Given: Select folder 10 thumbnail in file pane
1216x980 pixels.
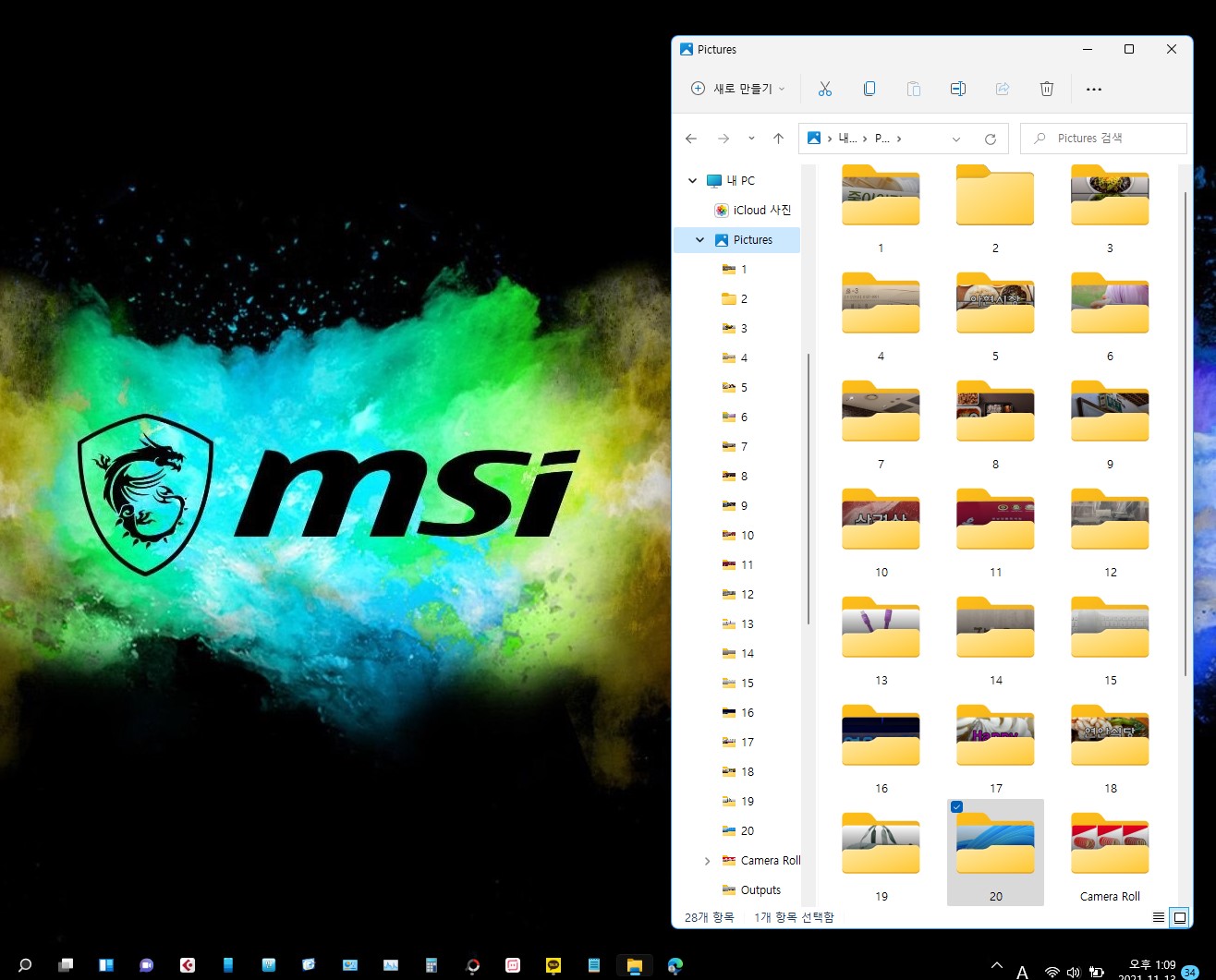Looking at the screenshot, I should [881, 520].
